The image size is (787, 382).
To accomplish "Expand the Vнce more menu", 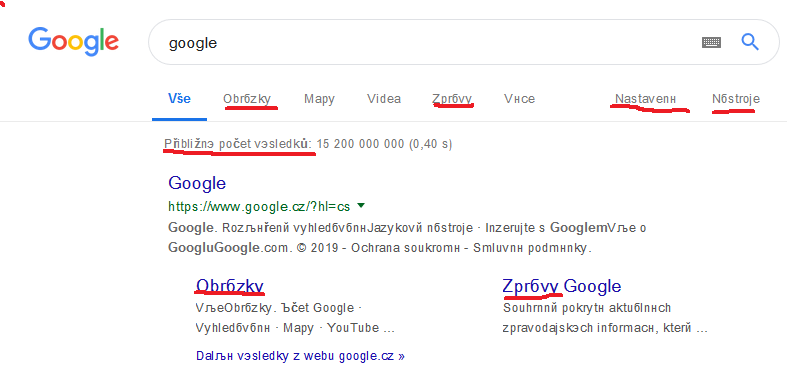I will click(519, 99).
